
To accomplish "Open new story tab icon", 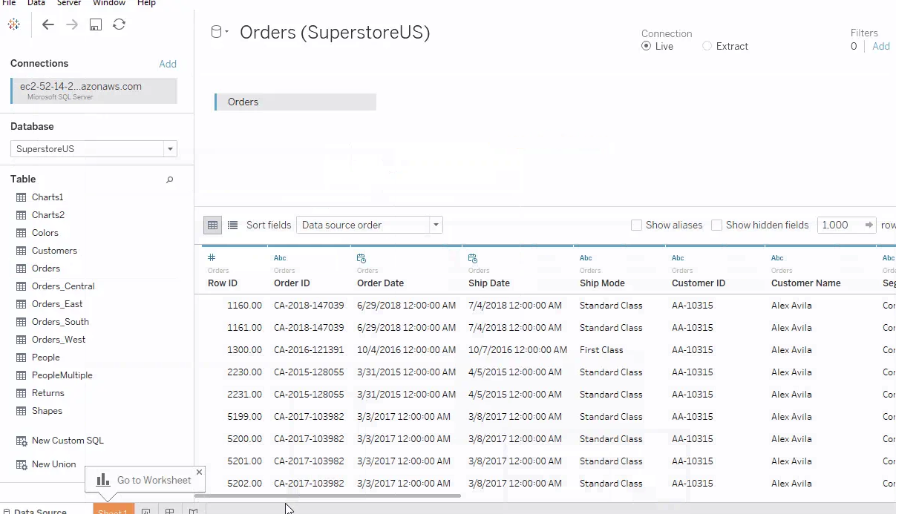I will pos(193,511).
